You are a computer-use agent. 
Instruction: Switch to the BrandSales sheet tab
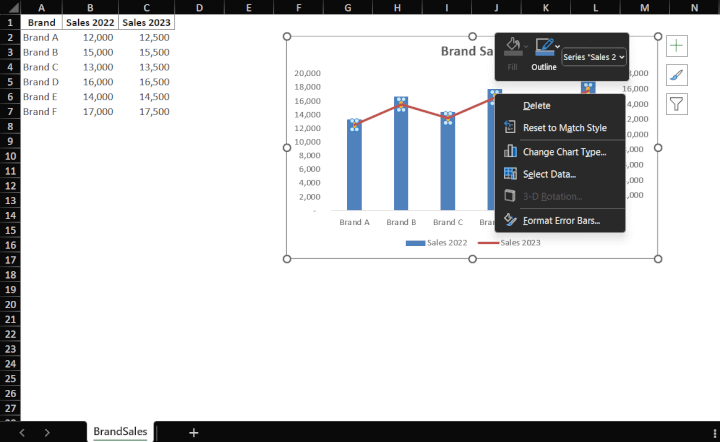(120, 432)
